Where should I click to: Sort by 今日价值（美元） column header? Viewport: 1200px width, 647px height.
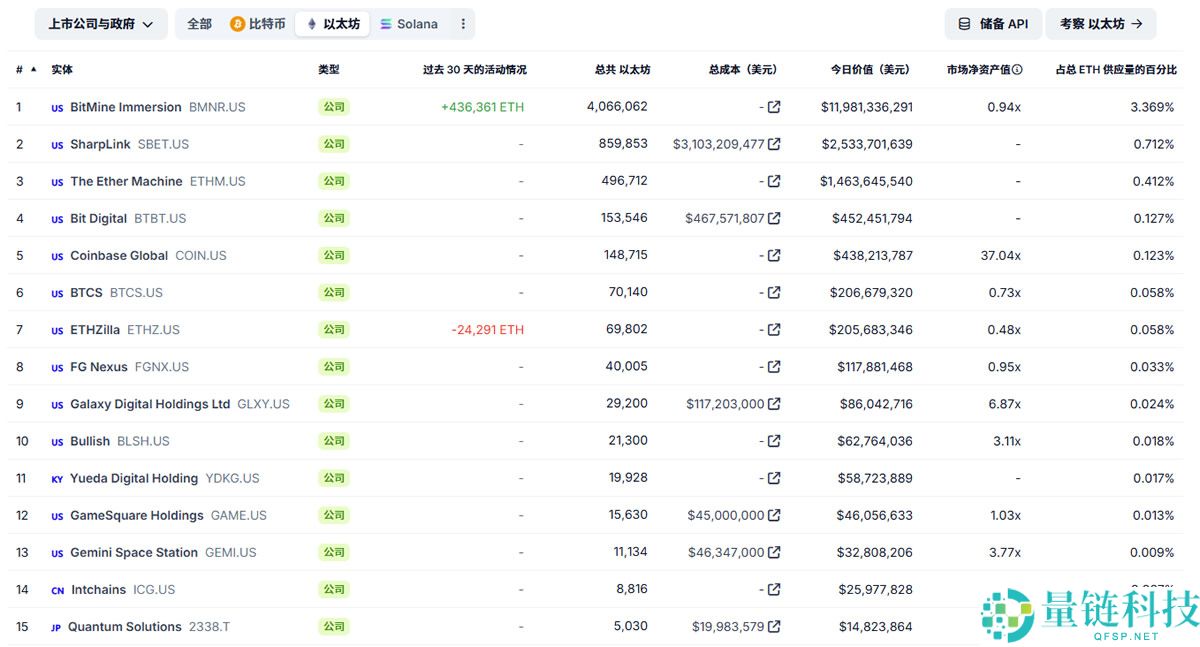coord(870,70)
